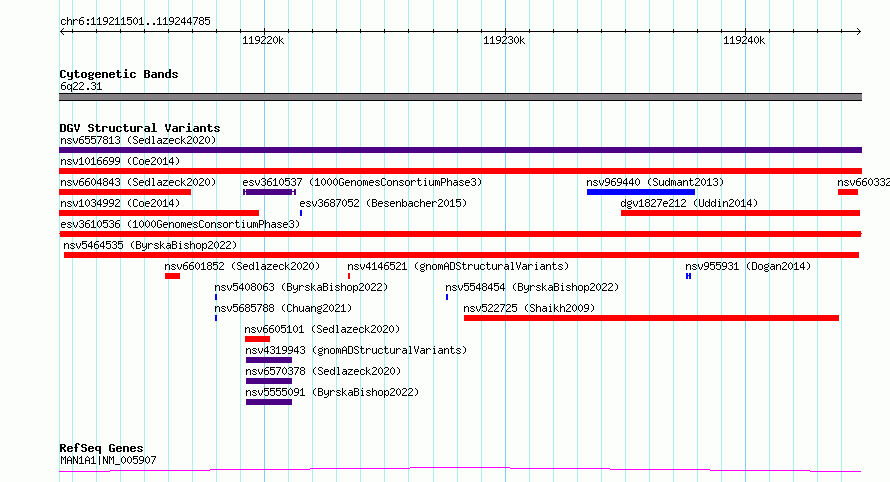Screen dimensions: 890x482
Task: Select the purple nsv6557813 variant bar
Action: pos(460,150)
